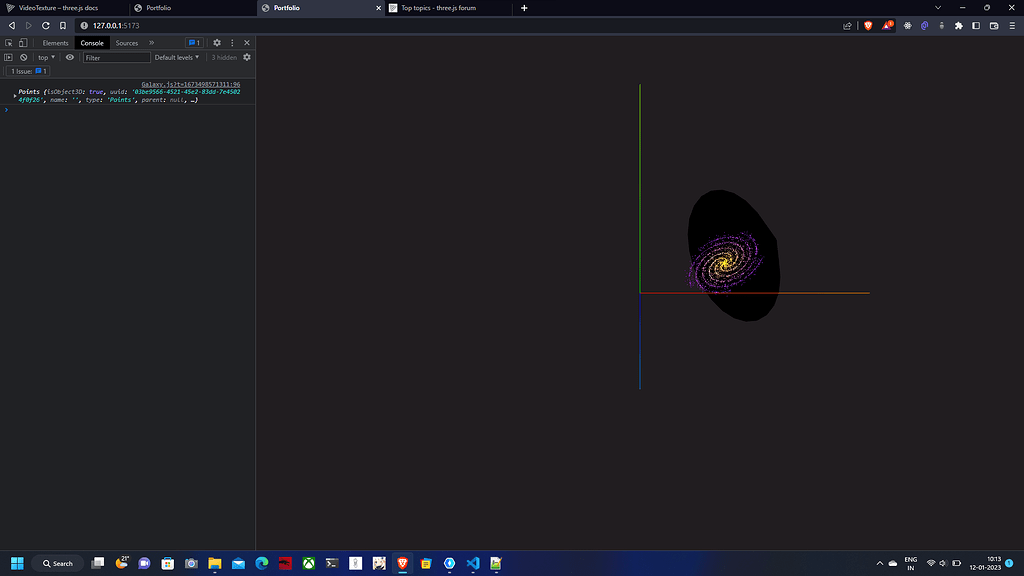Image resolution: width=1024 pixels, height=576 pixels.
Task: Open the Default levels dropdown
Action: [x=179, y=58]
